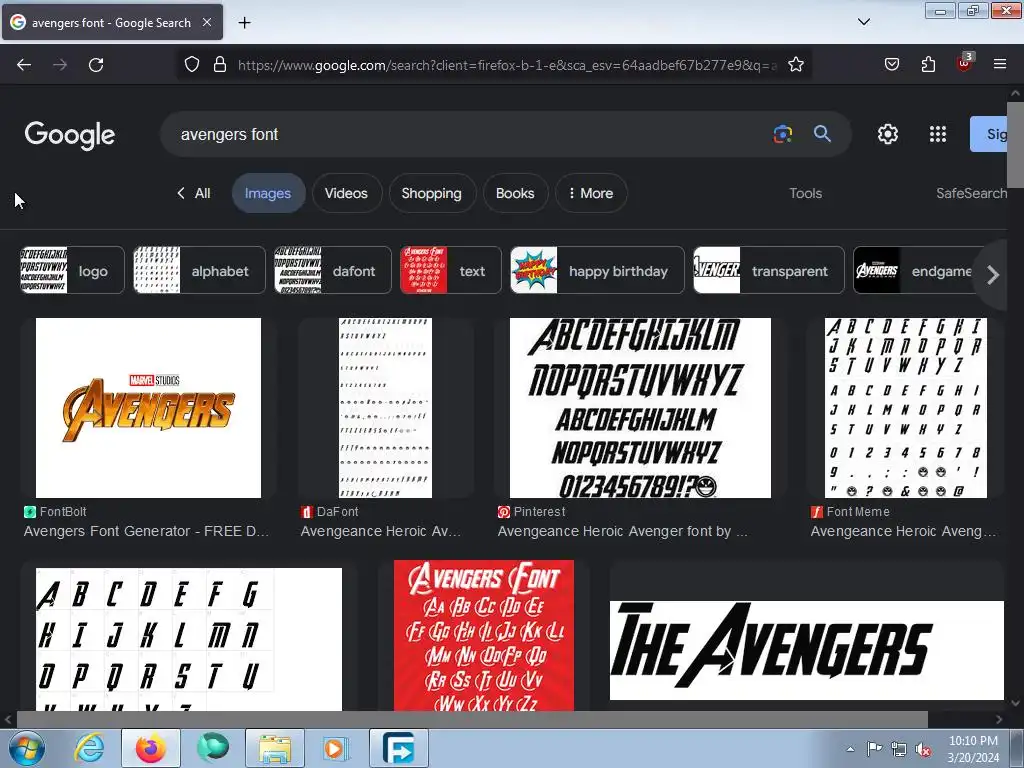This screenshot has height=768, width=1024.
Task: Open the Font Meme alphabet thumbnail
Action: point(906,408)
